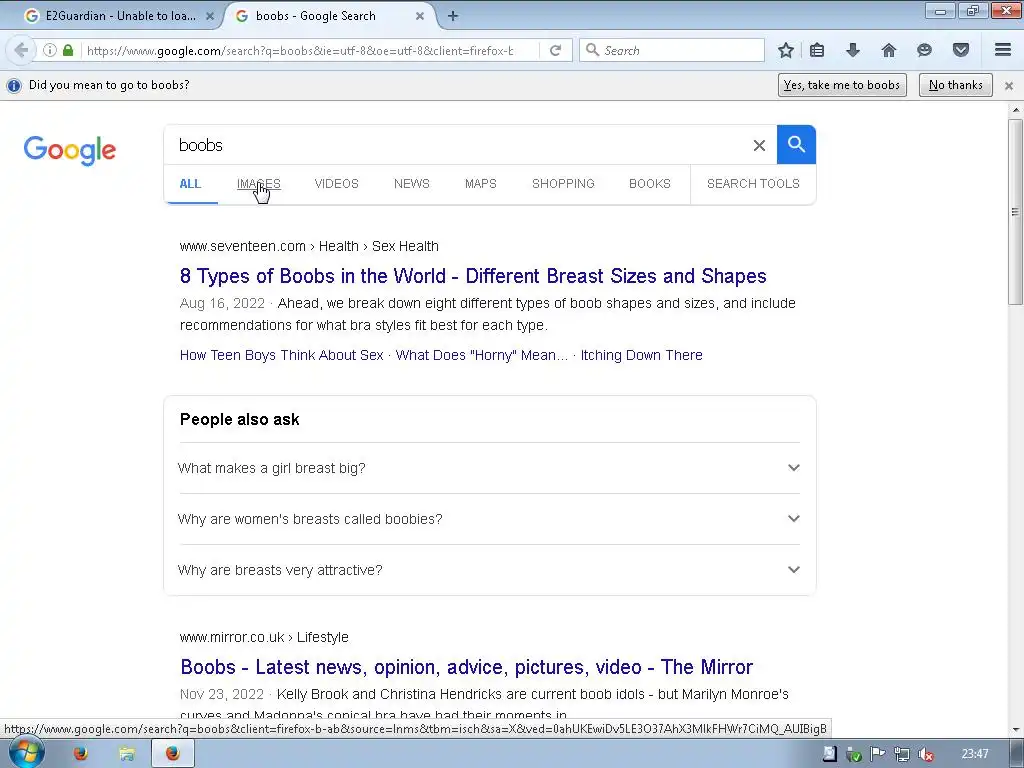
Task: Clear the Google search box with X
Action: pos(759,145)
